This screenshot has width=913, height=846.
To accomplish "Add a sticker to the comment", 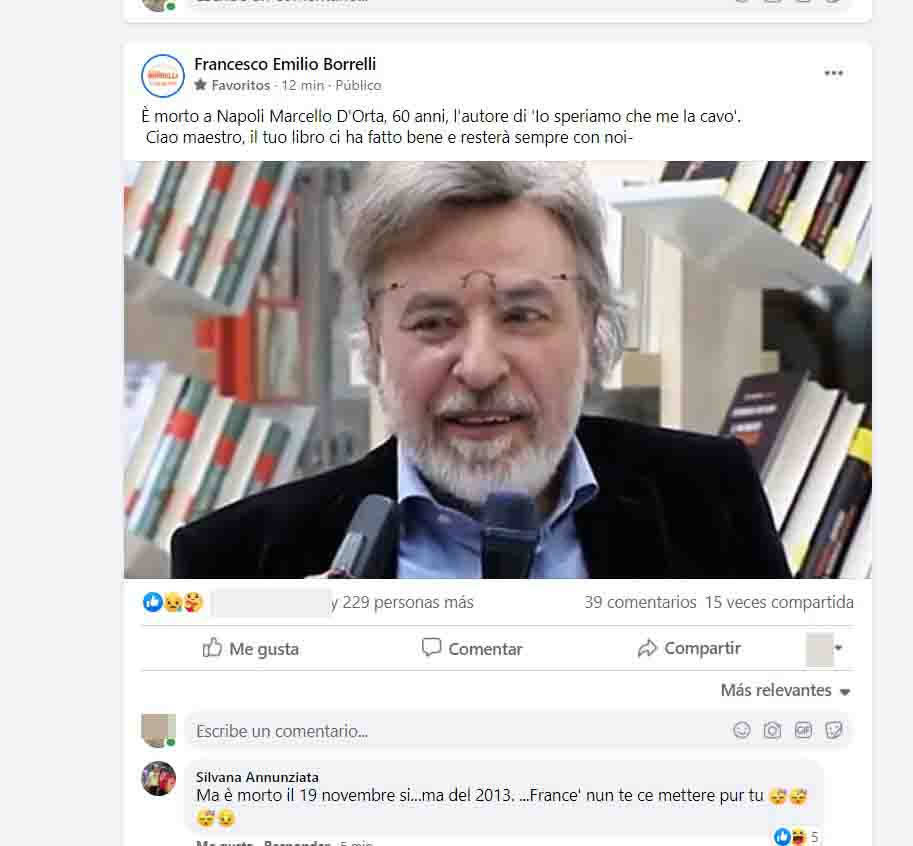I will tap(834, 730).
